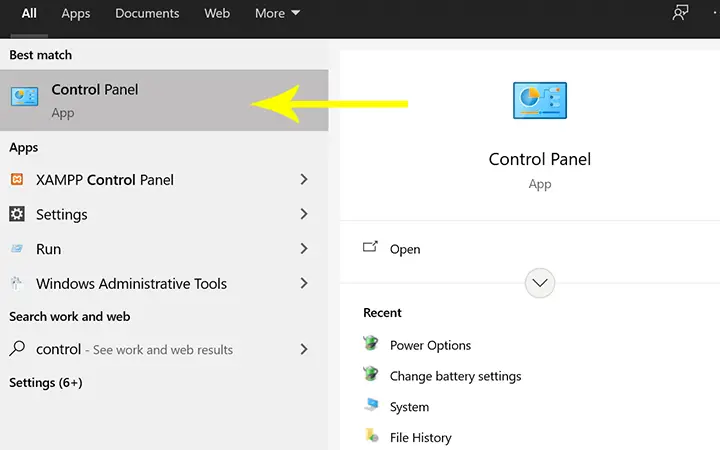Click the magnifying glass search icon
720x450 pixels.
click(17, 349)
